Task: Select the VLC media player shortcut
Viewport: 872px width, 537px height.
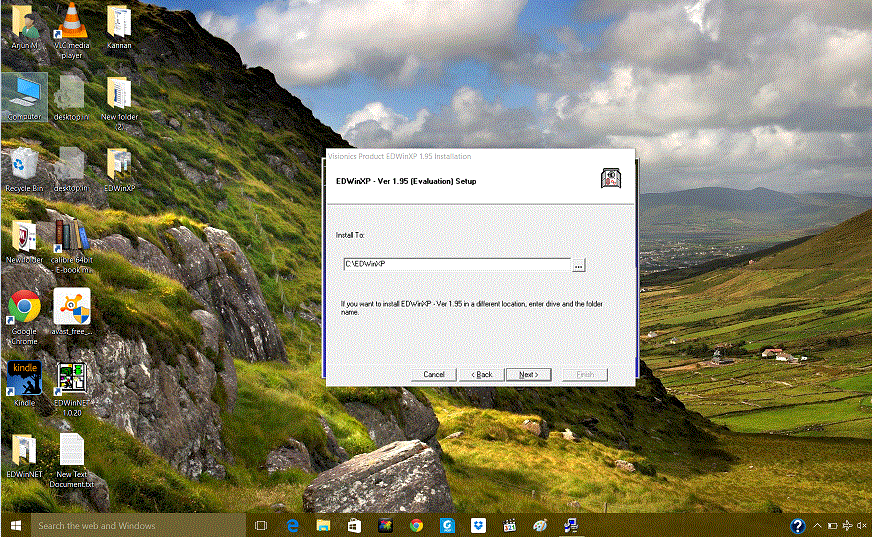Action: [x=72, y=31]
